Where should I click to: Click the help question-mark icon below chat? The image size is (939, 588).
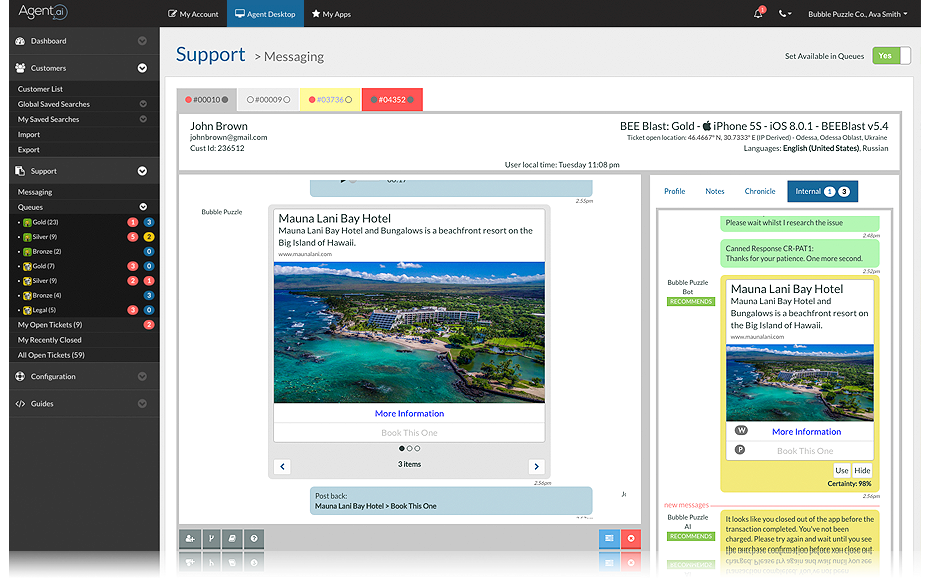(254, 539)
